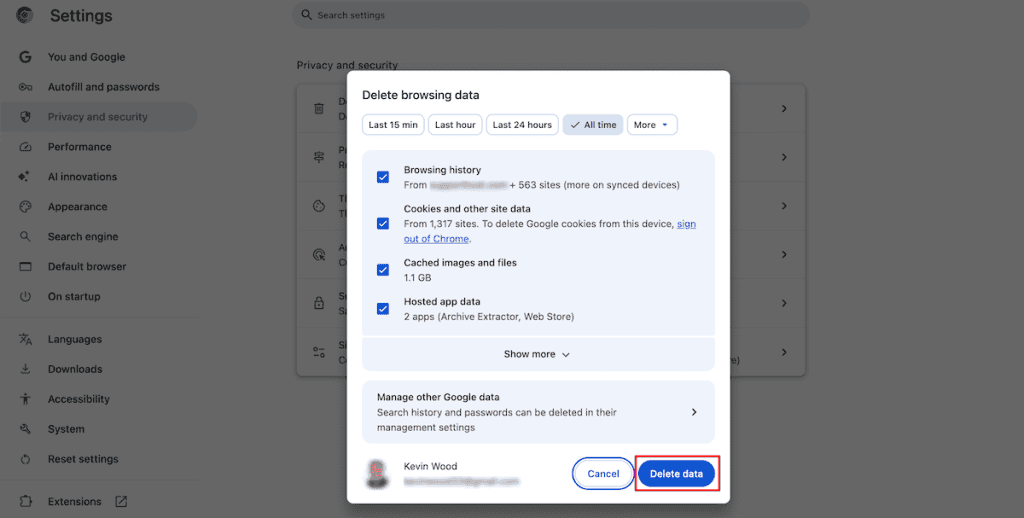Open the Downloads settings page
This screenshot has width=1024, height=518.
click(99, 369)
